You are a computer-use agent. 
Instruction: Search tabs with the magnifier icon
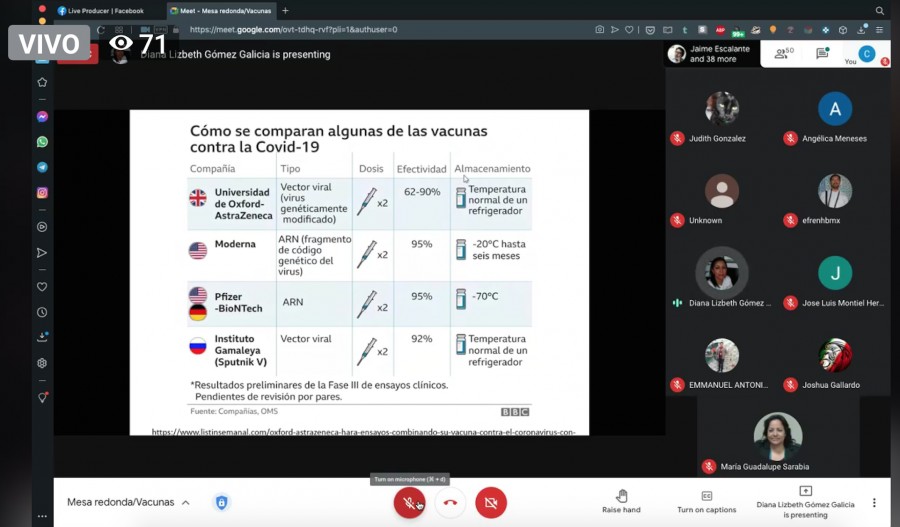tap(879, 10)
